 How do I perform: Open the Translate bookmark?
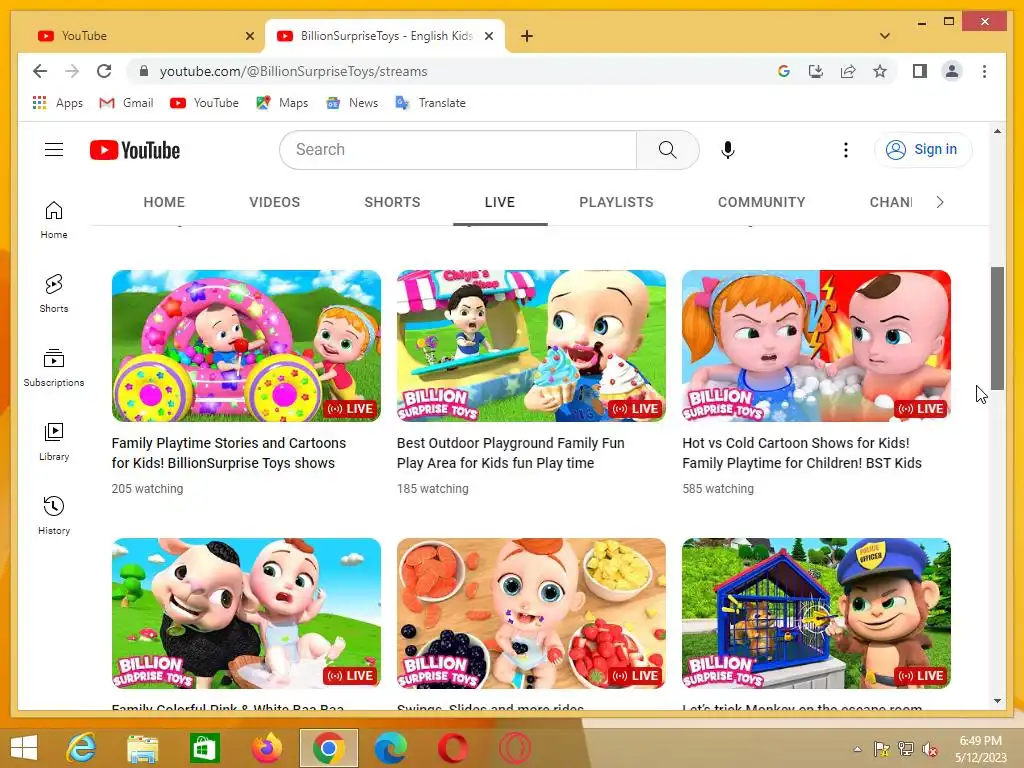click(x=430, y=103)
